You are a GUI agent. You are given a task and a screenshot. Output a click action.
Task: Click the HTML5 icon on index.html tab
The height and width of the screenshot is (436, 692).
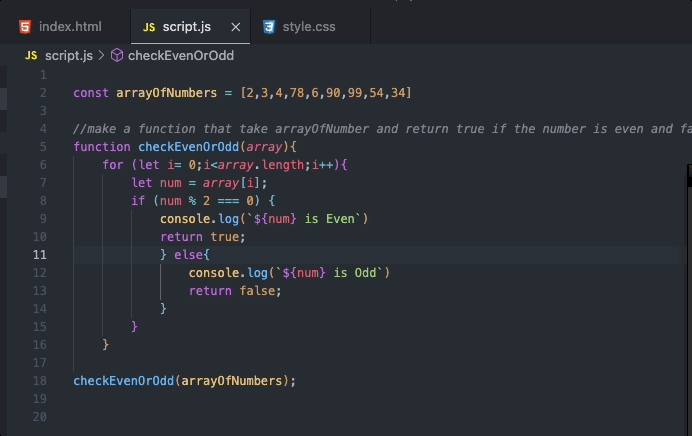tap(25, 27)
